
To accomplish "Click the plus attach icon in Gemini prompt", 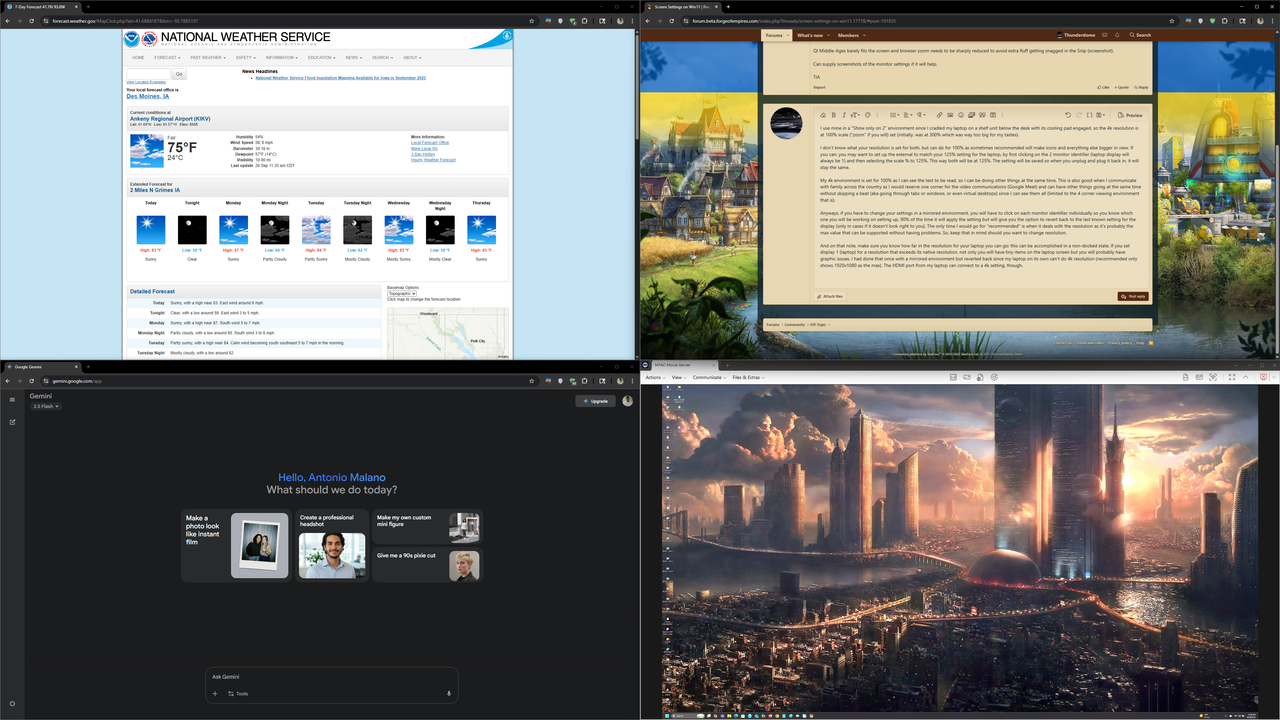I will [215, 693].
